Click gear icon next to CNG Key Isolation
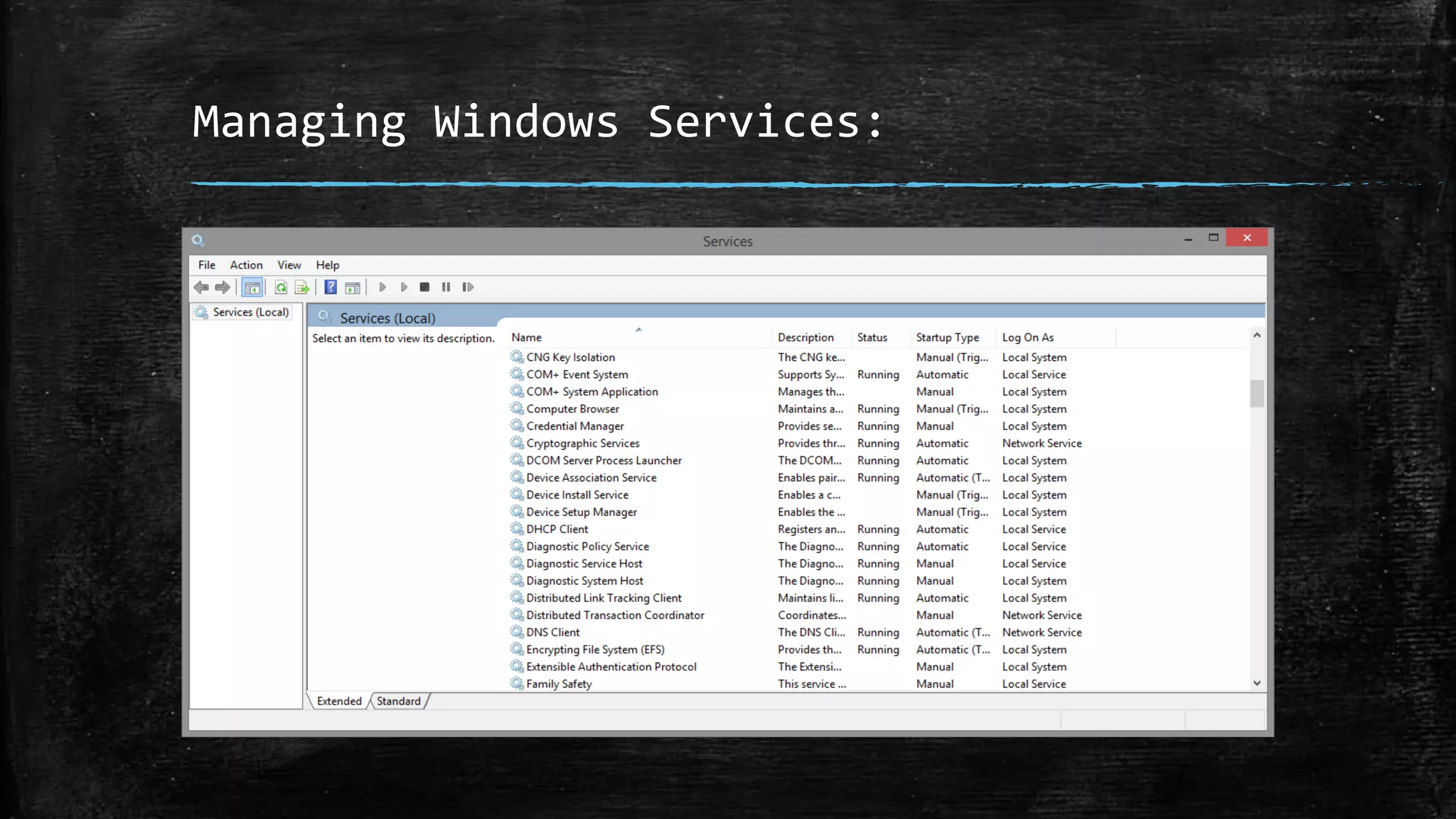Viewport: 1456px width, 819px height. click(517, 357)
